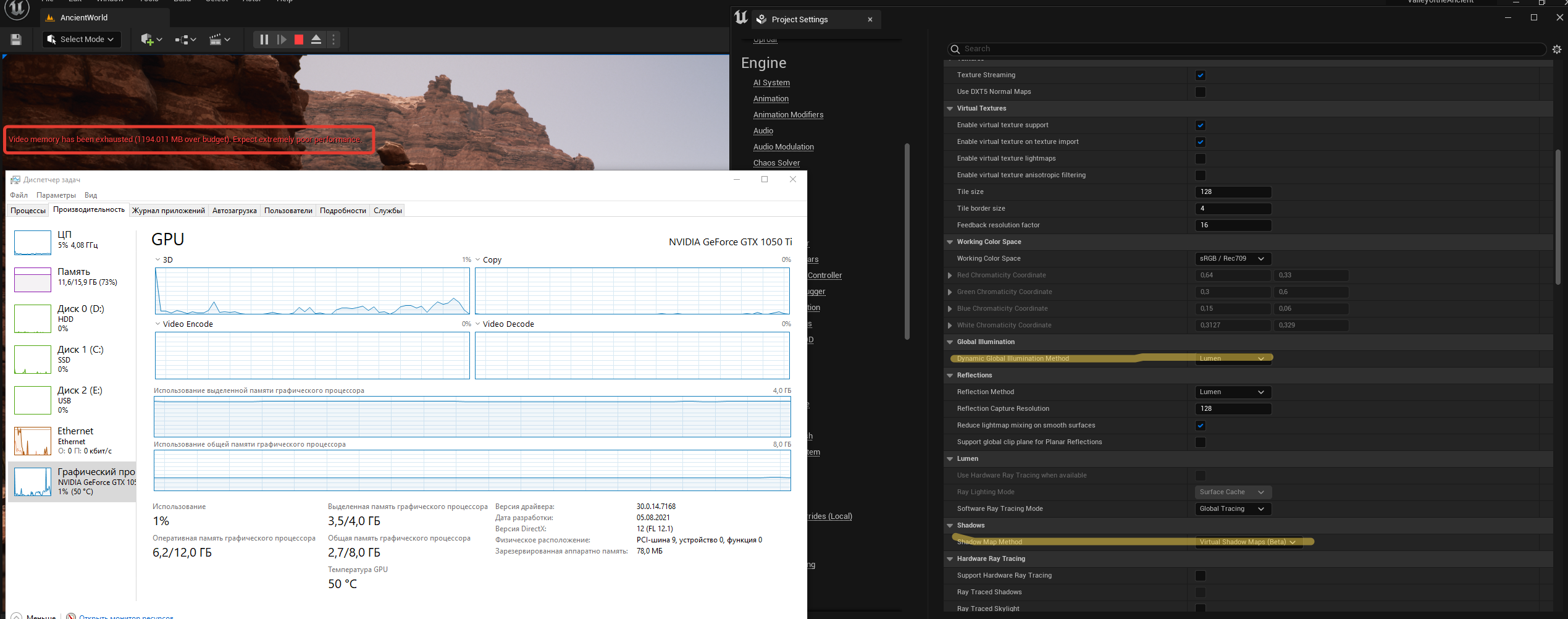Select the Диск 2 (E:) graph thumbnail
The width and height of the screenshot is (1568, 619).
33,400
